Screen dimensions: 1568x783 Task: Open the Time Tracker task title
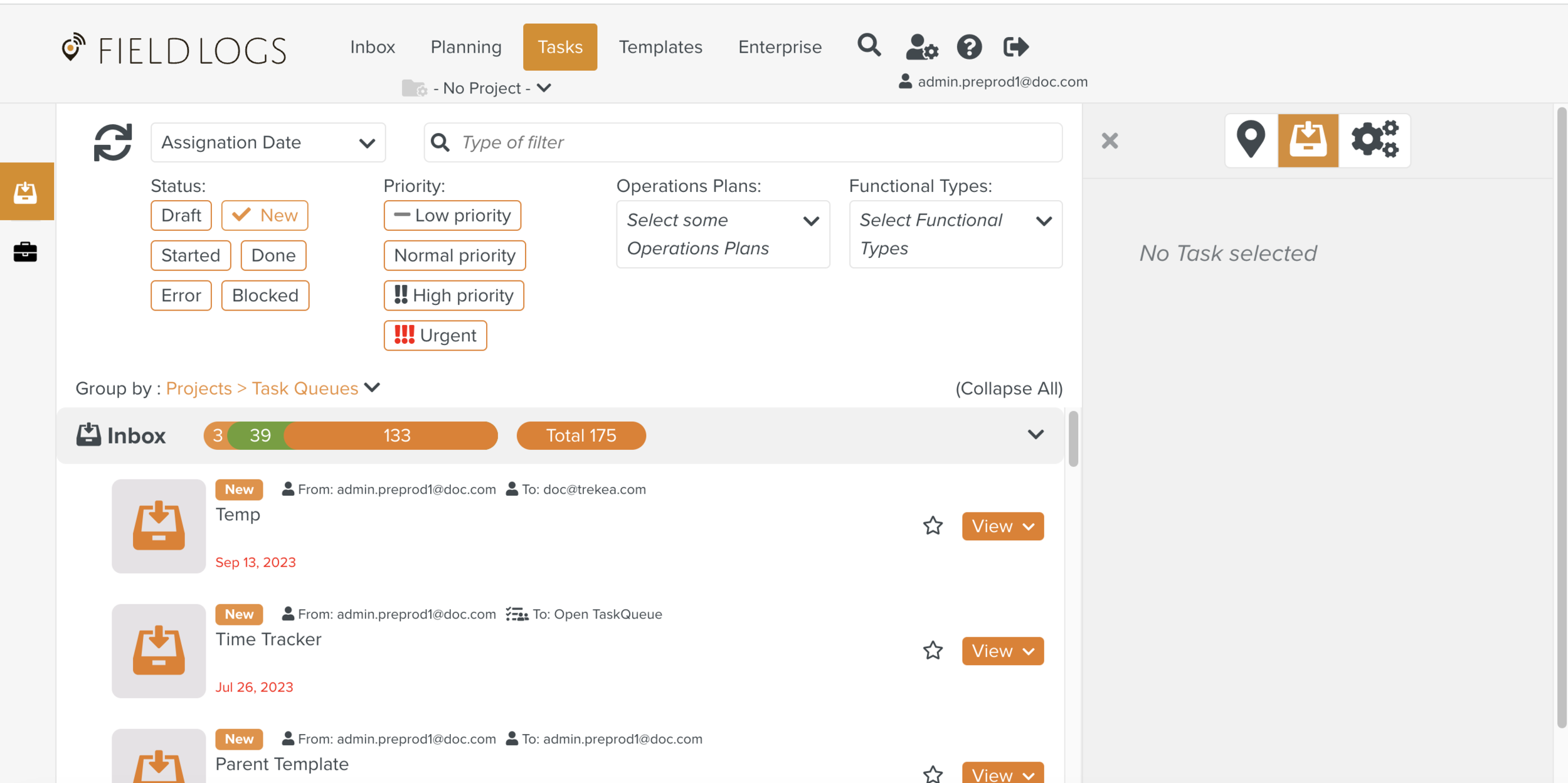point(268,639)
